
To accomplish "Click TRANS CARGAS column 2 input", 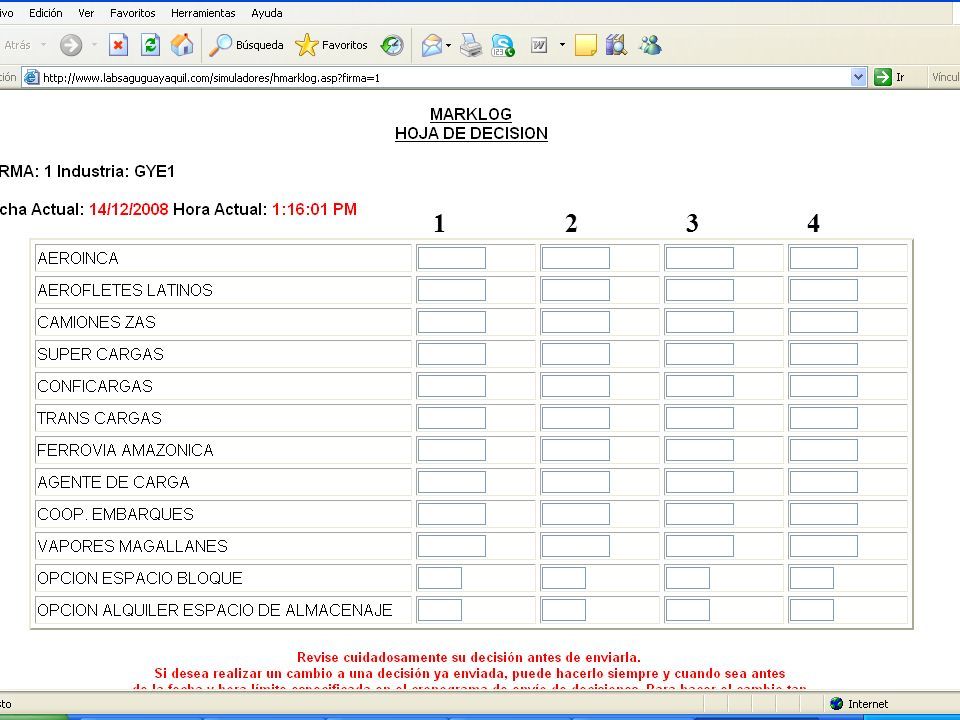I will point(576,418).
